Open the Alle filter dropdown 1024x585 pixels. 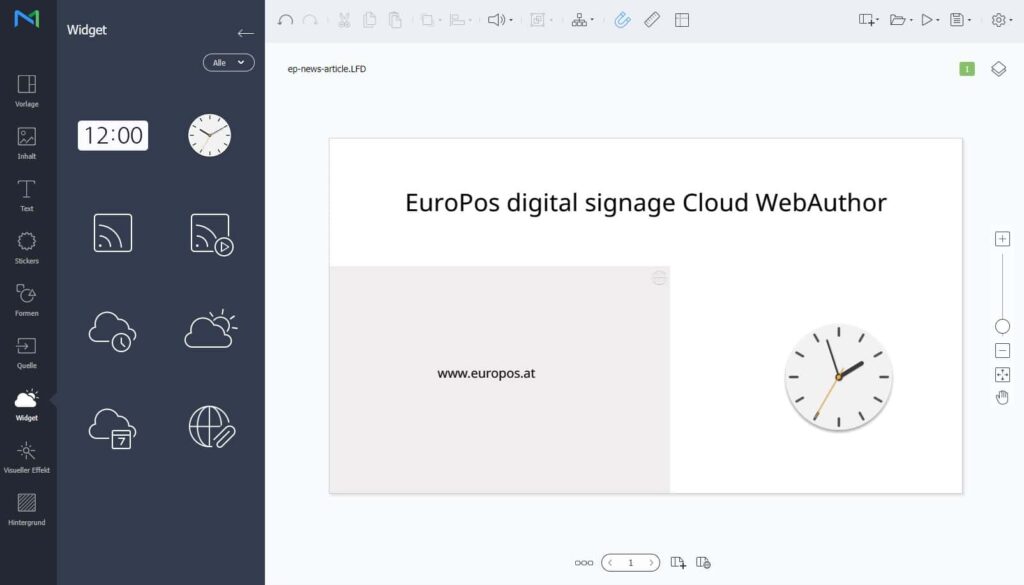[229, 63]
